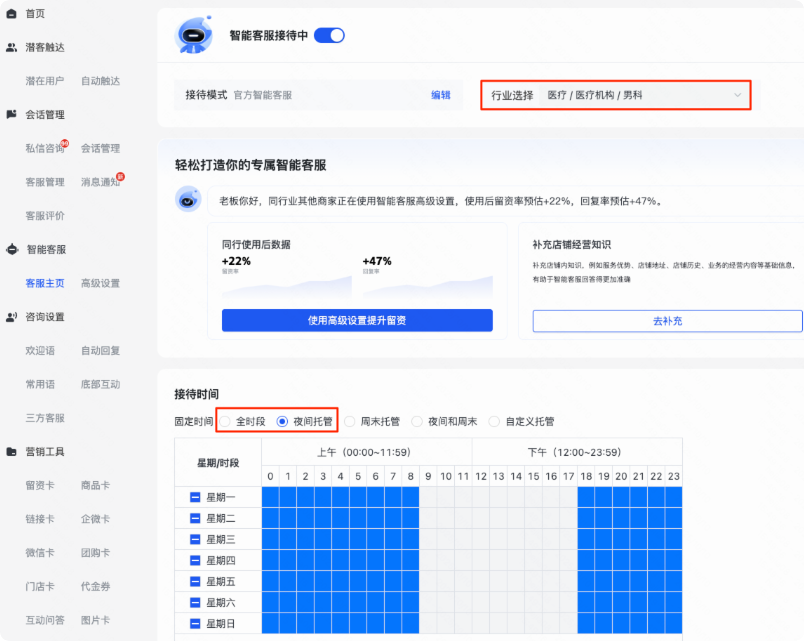Select the 夜间和周末 radio option
The height and width of the screenshot is (641, 804).
(417, 422)
